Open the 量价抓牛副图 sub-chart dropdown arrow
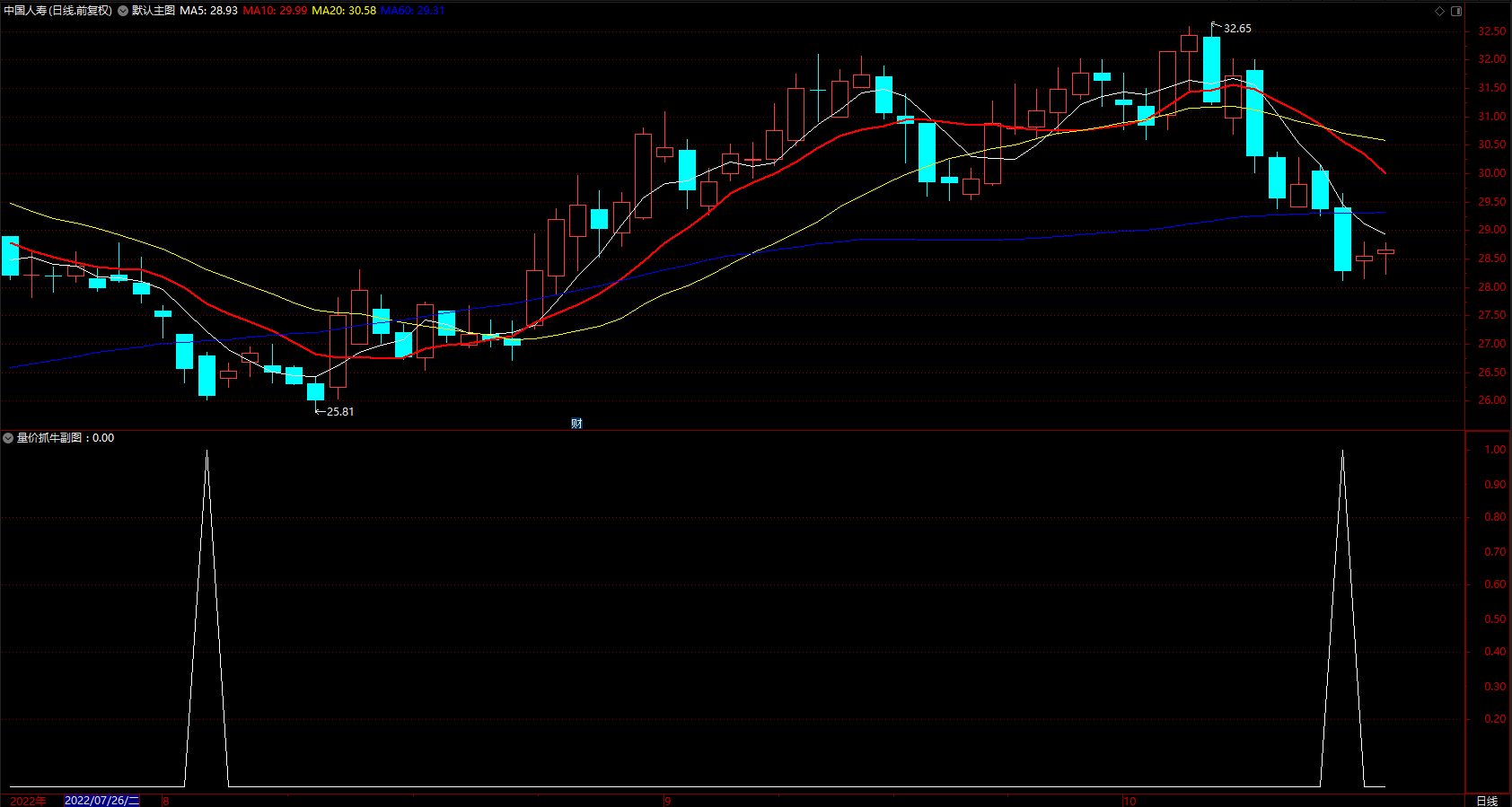The height and width of the screenshot is (807, 1512). point(8,438)
